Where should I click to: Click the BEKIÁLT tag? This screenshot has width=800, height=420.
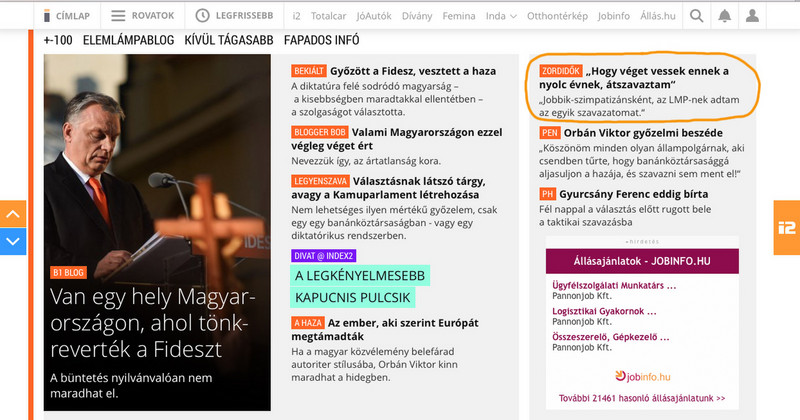309,71
